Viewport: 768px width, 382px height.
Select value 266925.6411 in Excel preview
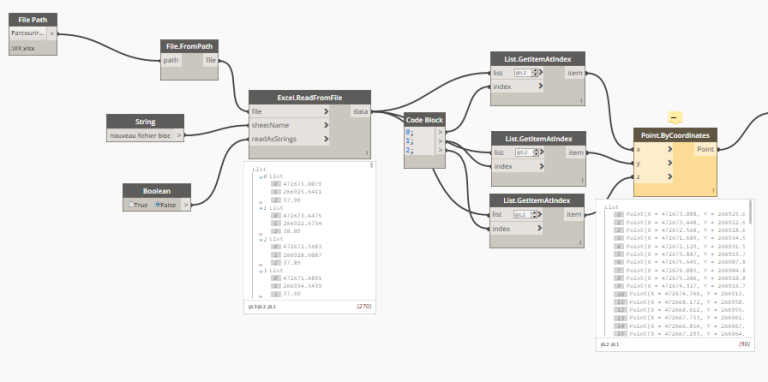302,192
